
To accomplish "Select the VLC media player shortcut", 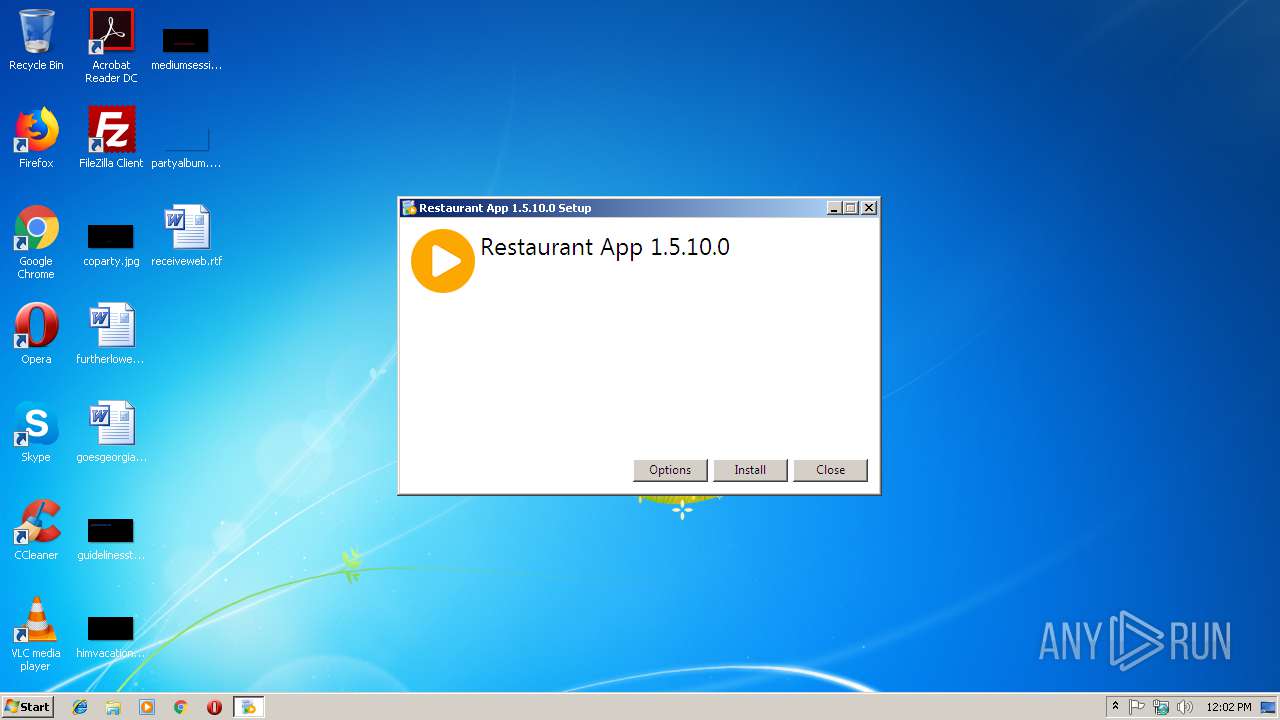I will click(x=36, y=635).
